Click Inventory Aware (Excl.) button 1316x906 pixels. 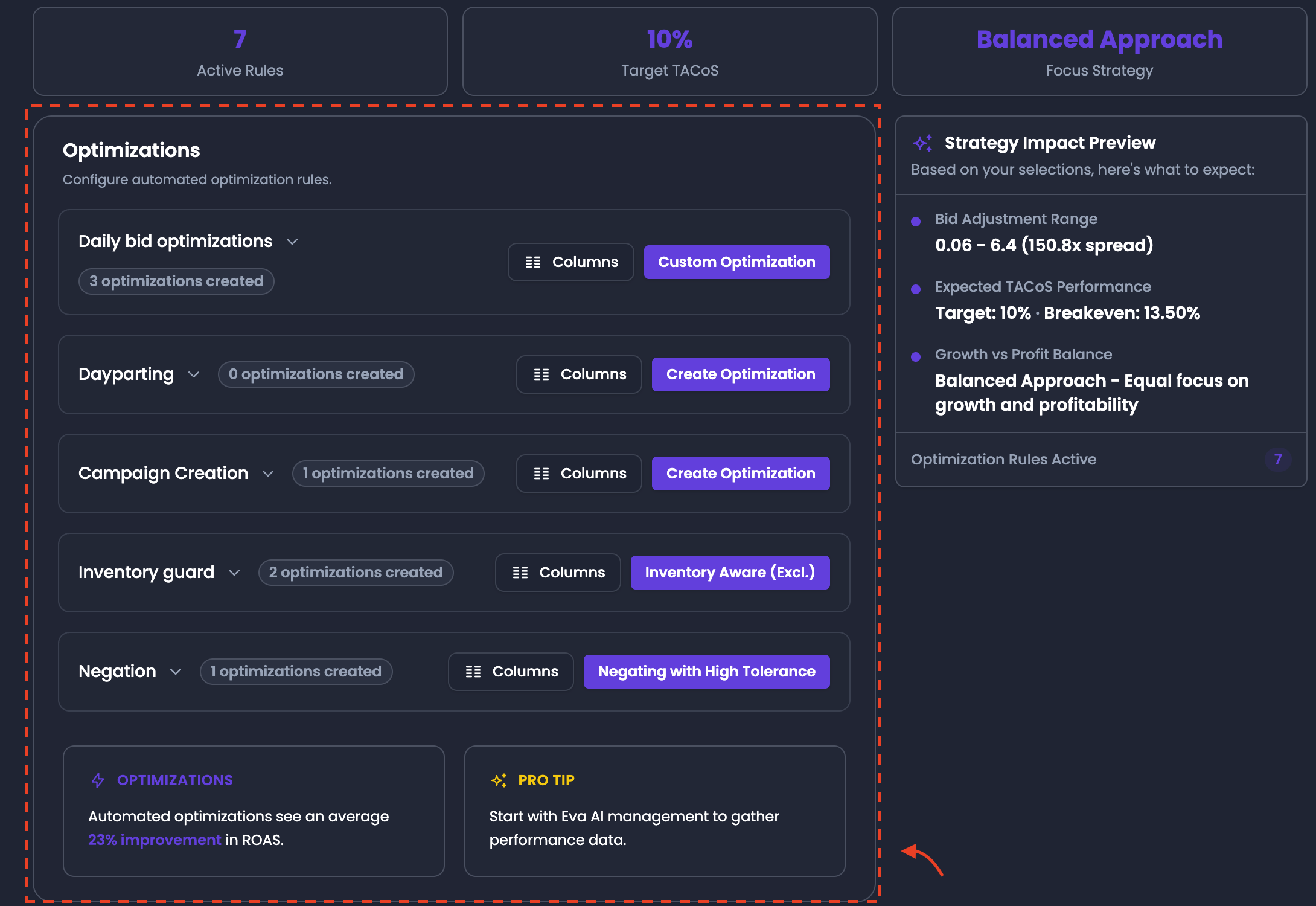(x=730, y=573)
